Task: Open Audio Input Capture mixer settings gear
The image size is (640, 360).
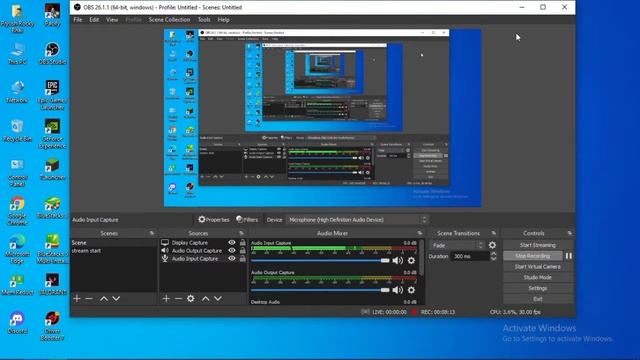Action: tap(411, 260)
